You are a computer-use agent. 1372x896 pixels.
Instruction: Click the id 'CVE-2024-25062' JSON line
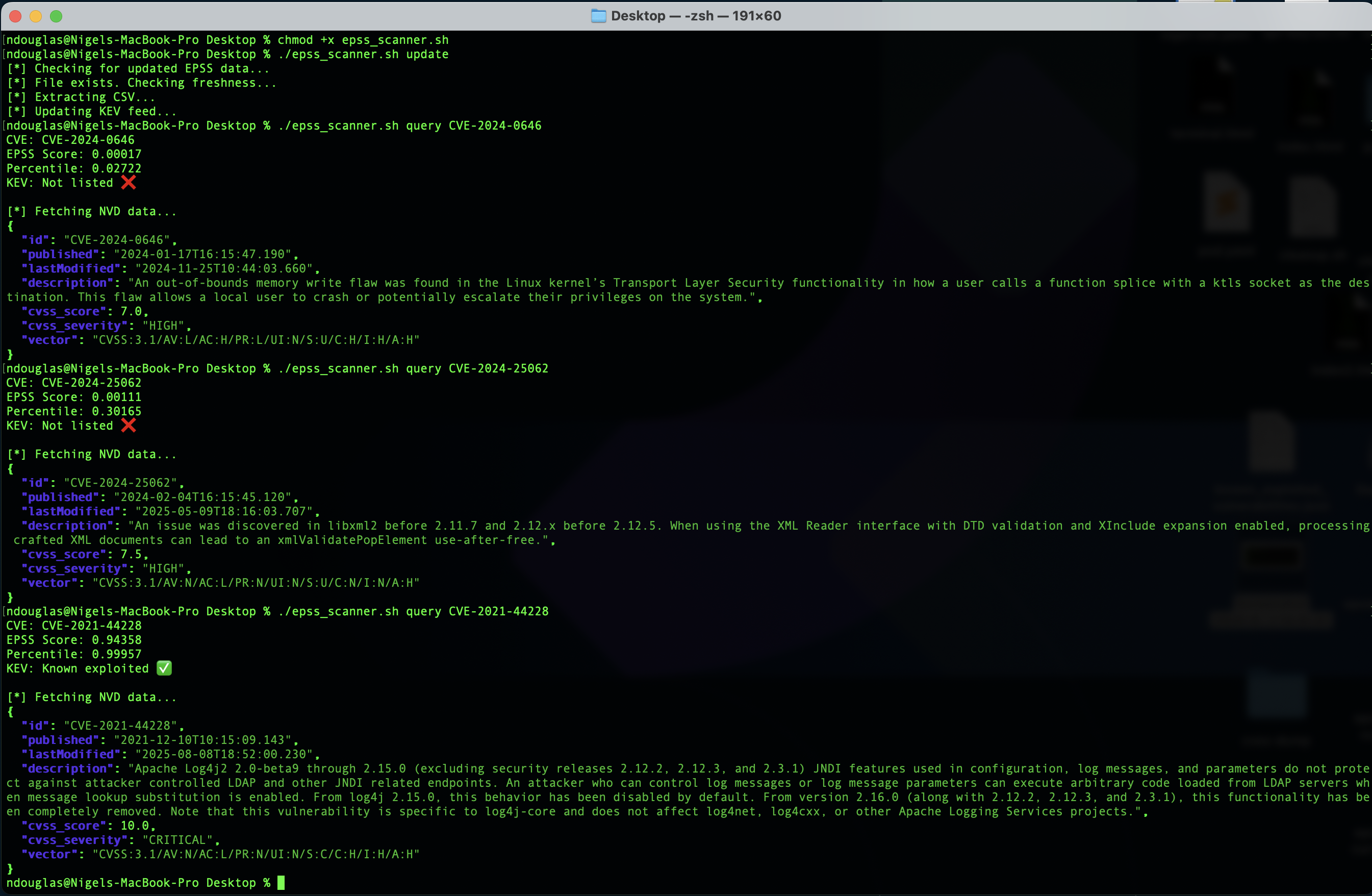[103, 483]
